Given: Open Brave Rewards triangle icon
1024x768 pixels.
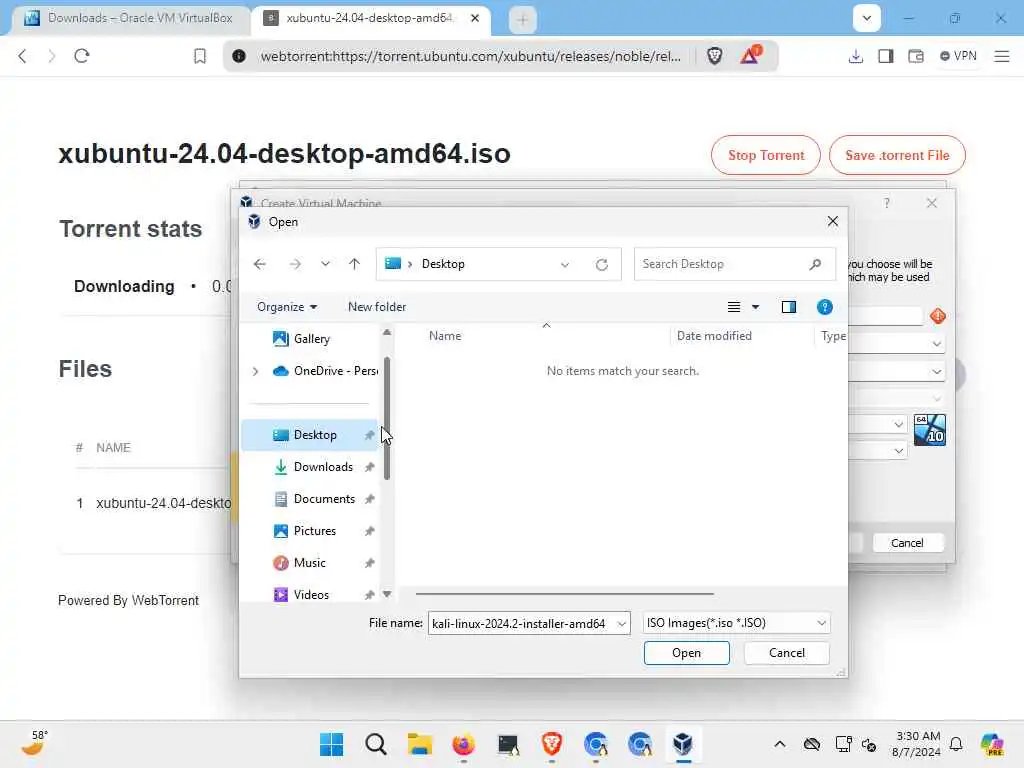Looking at the screenshot, I should click(x=750, y=55).
